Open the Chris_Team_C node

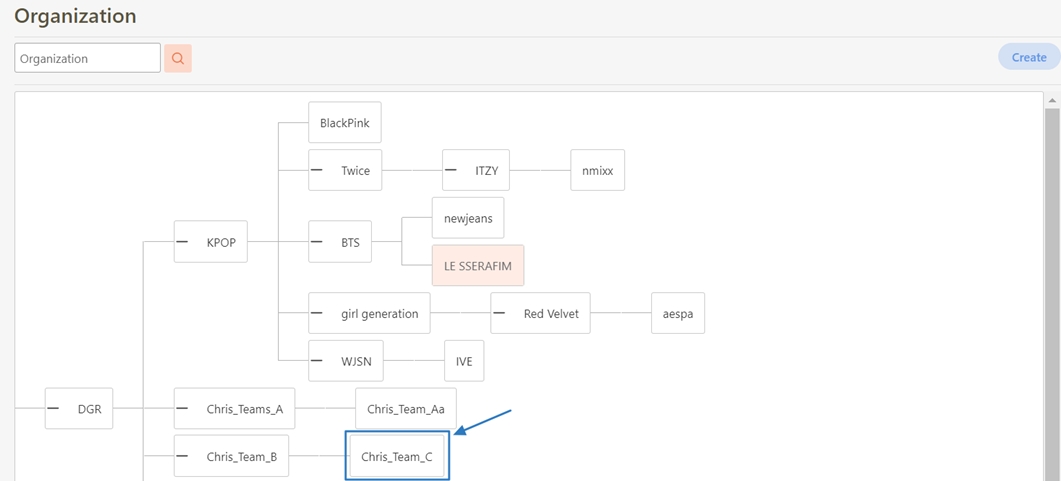pyautogui.click(x=397, y=456)
